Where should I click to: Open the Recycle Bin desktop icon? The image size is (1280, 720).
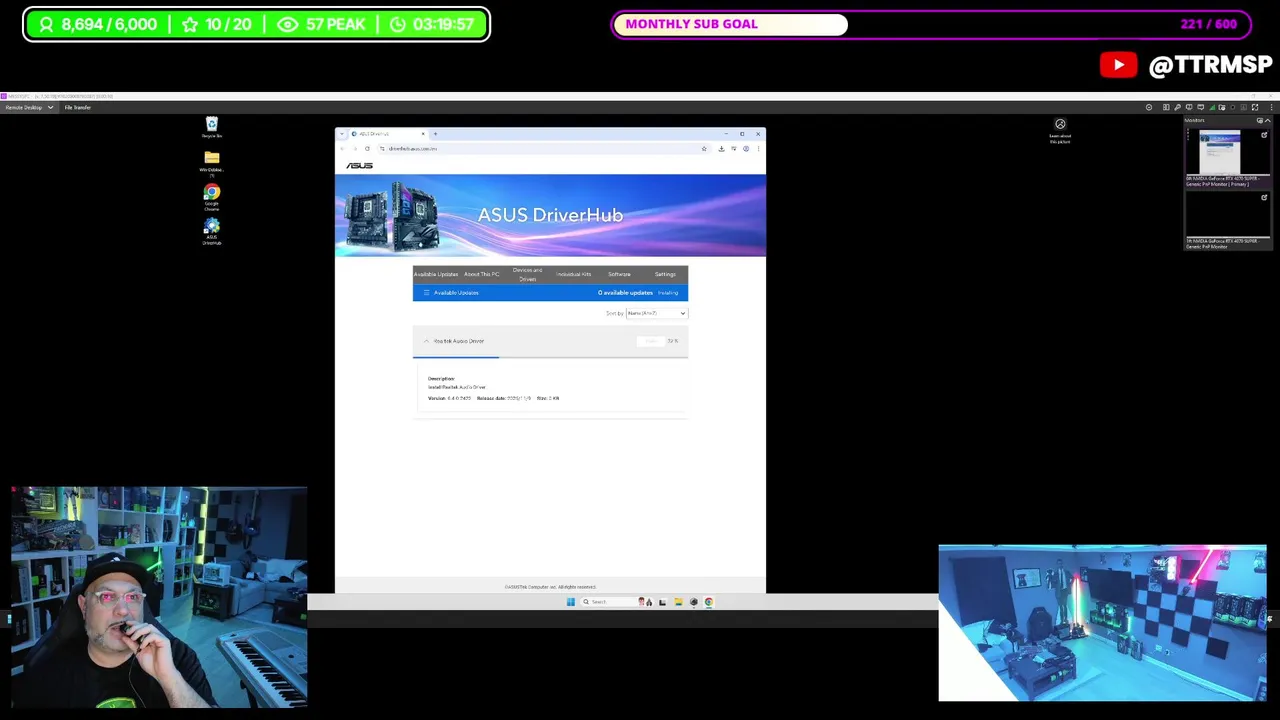[211, 126]
